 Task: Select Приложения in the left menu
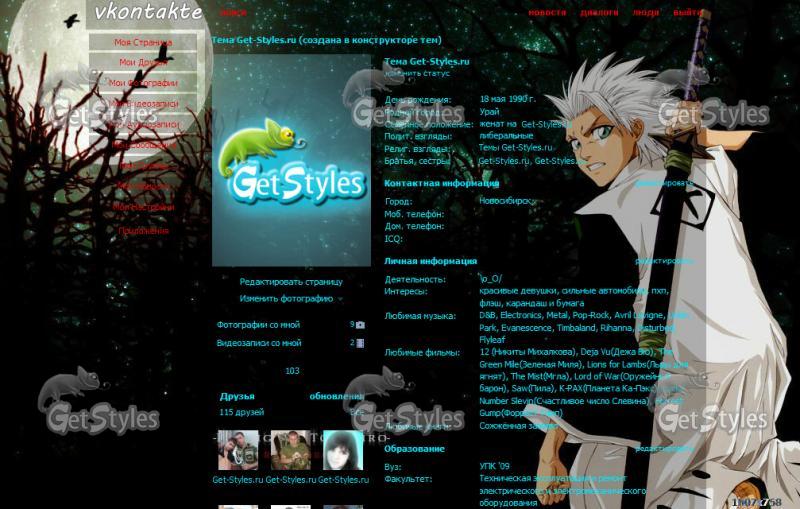[x=143, y=230]
